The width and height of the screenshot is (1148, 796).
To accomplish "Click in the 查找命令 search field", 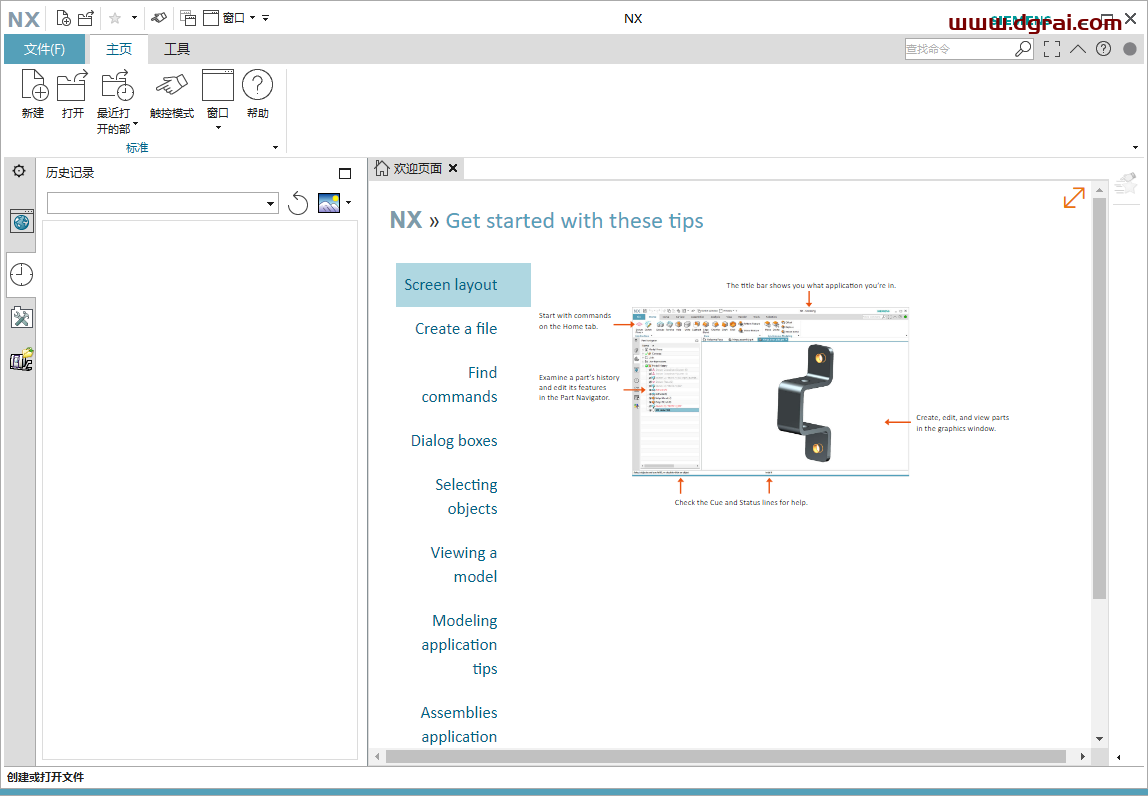I will (x=959, y=49).
